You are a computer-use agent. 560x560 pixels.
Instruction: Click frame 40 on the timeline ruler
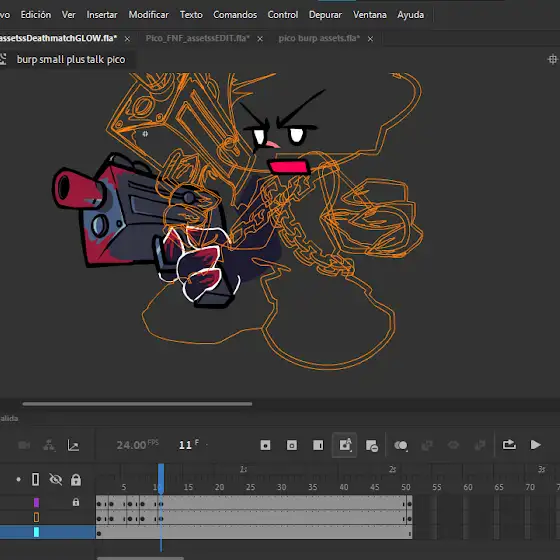pyautogui.click(x=344, y=487)
